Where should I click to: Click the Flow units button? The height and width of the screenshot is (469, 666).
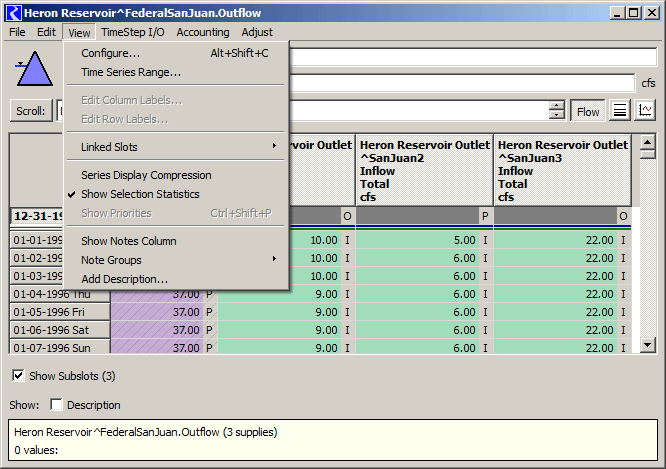point(588,111)
